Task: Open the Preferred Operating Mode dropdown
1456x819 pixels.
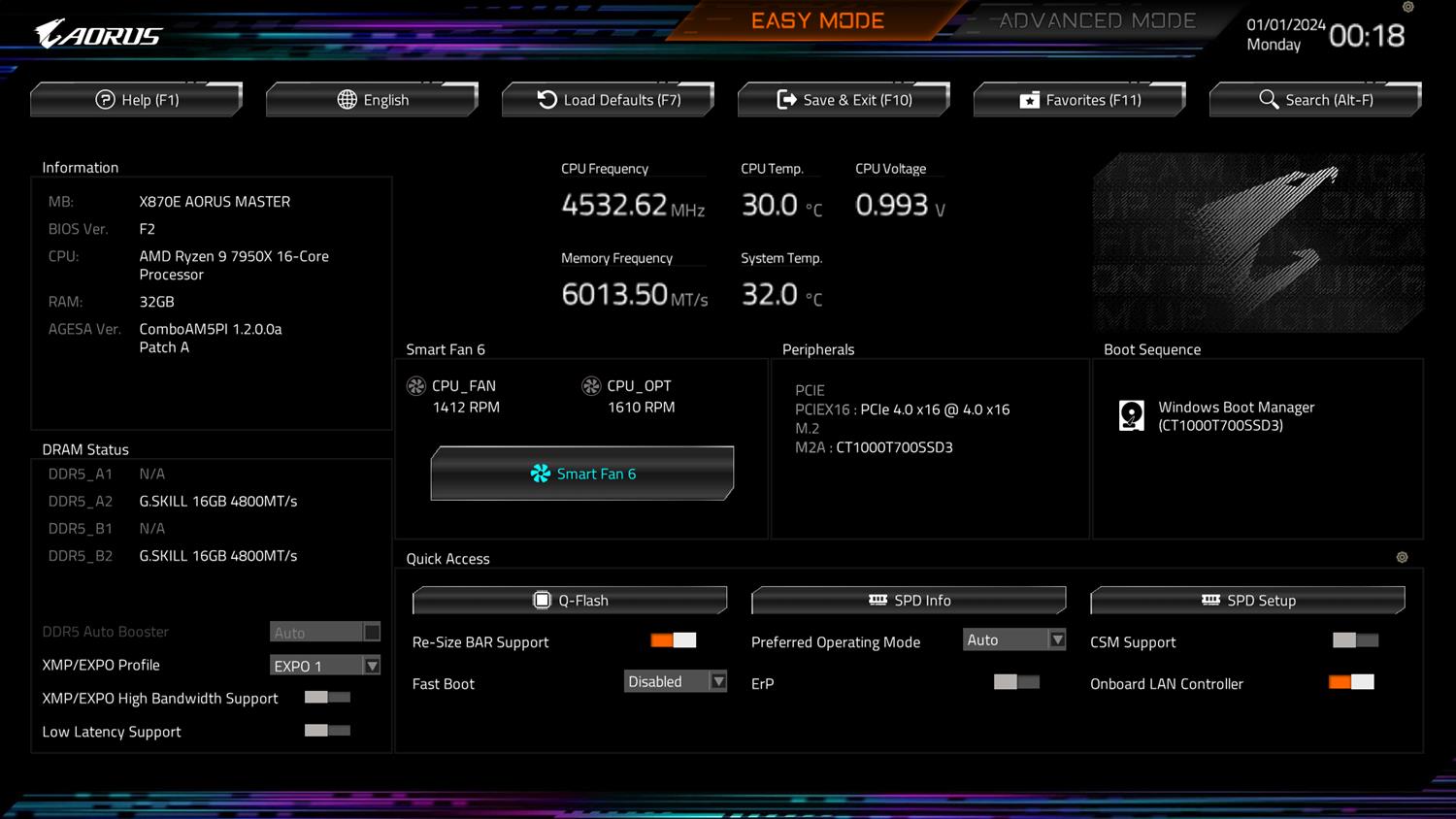Action: click(1057, 640)
